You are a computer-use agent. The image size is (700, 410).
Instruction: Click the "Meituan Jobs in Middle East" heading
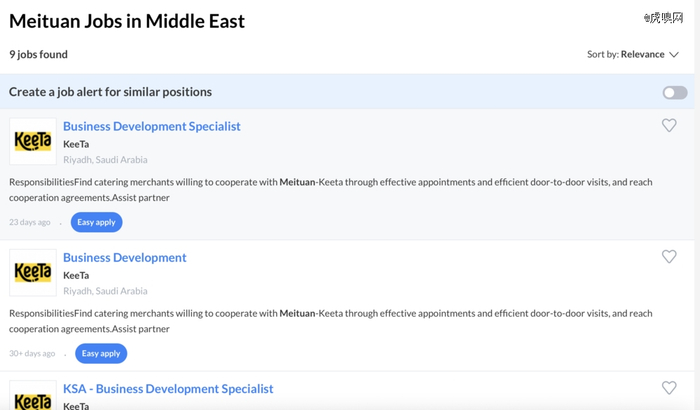click(x=127, y=21)
